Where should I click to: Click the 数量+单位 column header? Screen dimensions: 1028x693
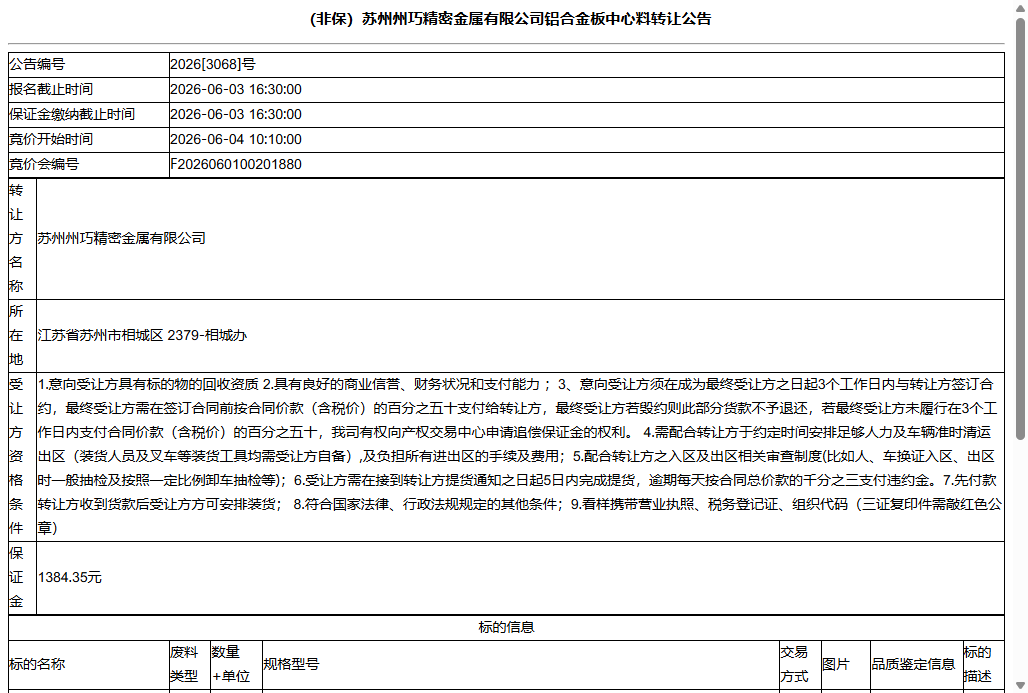[x=236, y=665]
